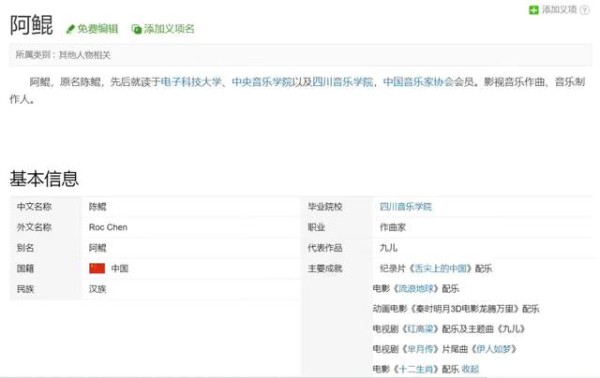This screenshot has height=378, width=600.
Task: Click the 添加义项 text at top right
Action: 559,10
